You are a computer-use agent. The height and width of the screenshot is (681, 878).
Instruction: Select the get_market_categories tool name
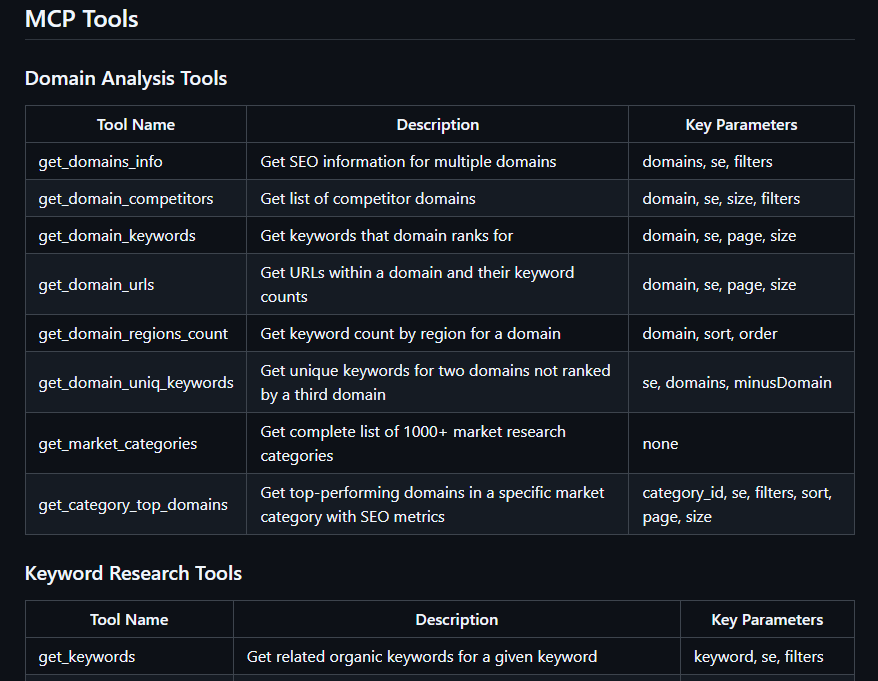(118, 444)
